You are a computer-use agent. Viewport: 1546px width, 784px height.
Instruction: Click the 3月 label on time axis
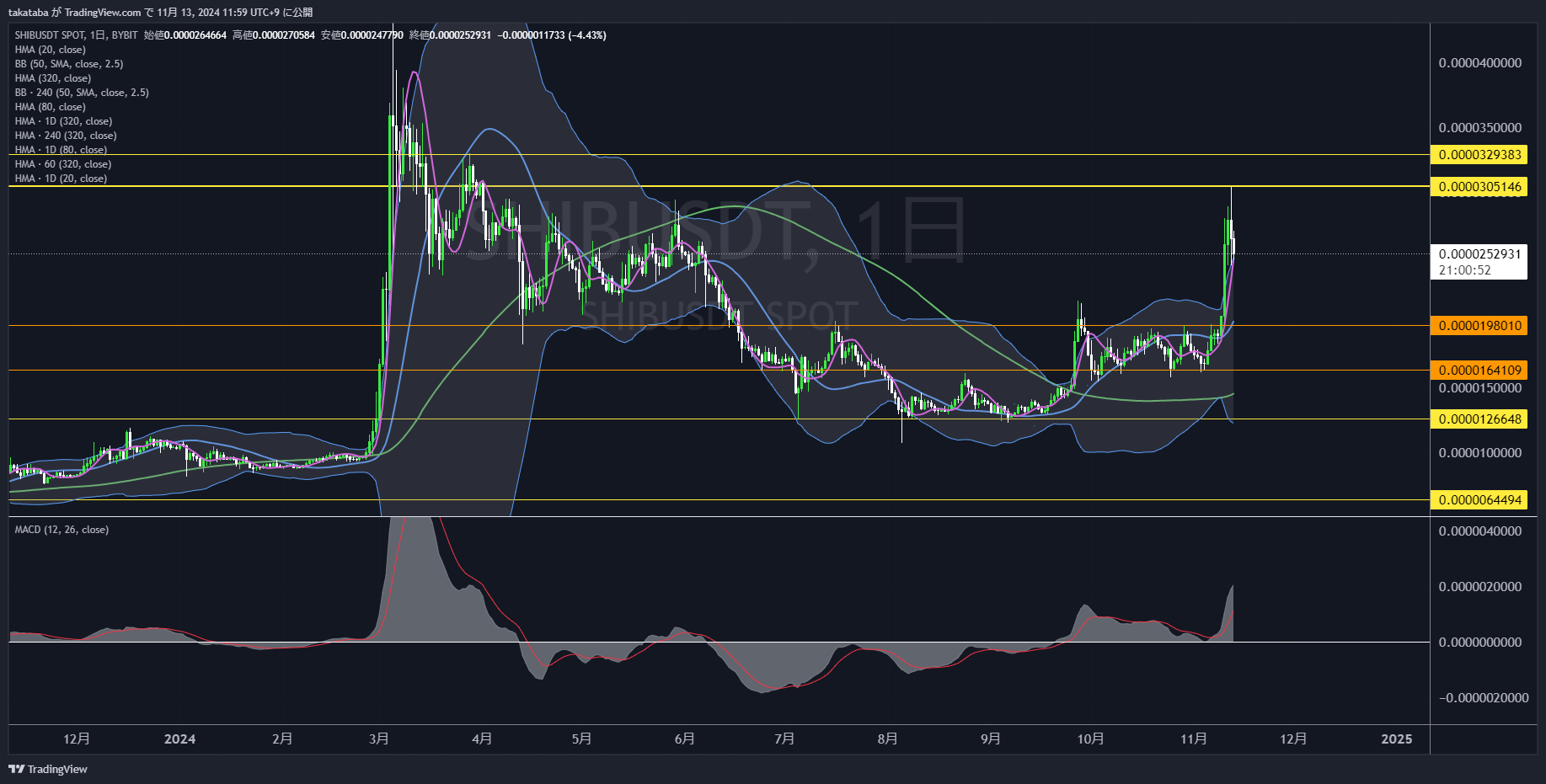pos(379,739)
